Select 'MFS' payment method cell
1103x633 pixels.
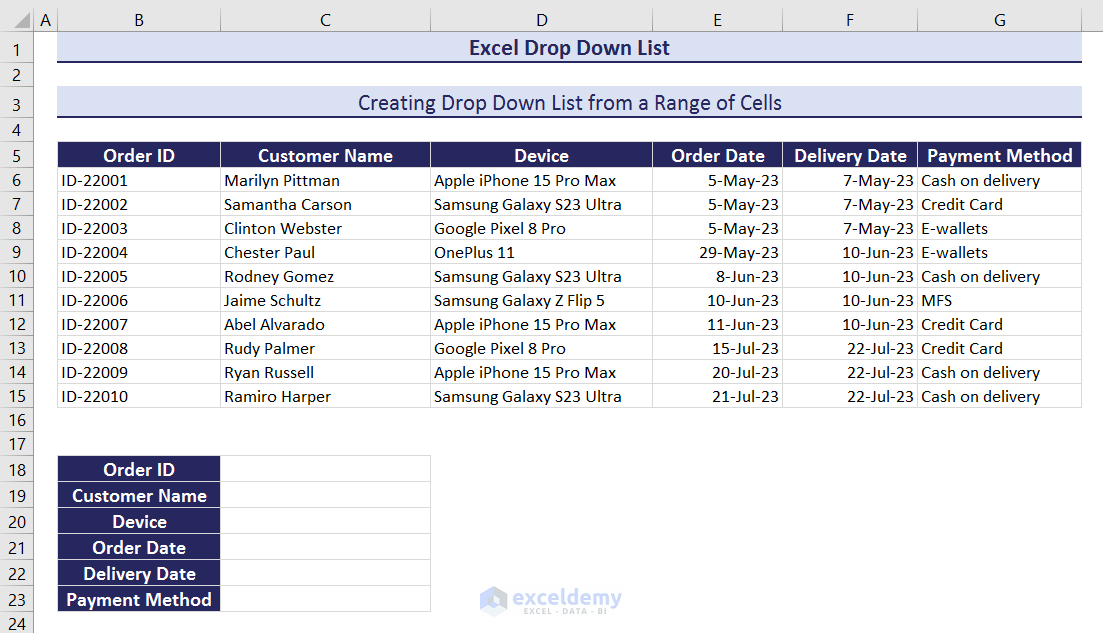(x=1000, y=300)
